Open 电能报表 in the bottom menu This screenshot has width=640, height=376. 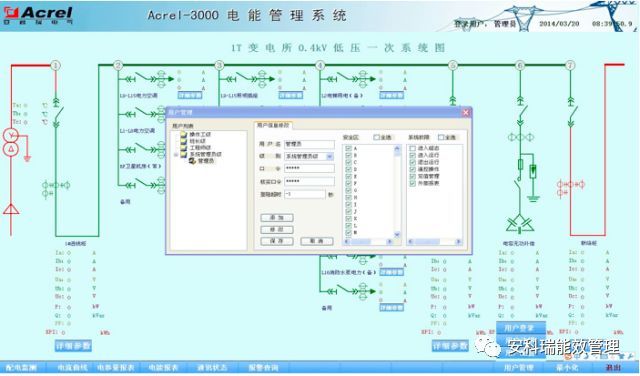[163, 368]
